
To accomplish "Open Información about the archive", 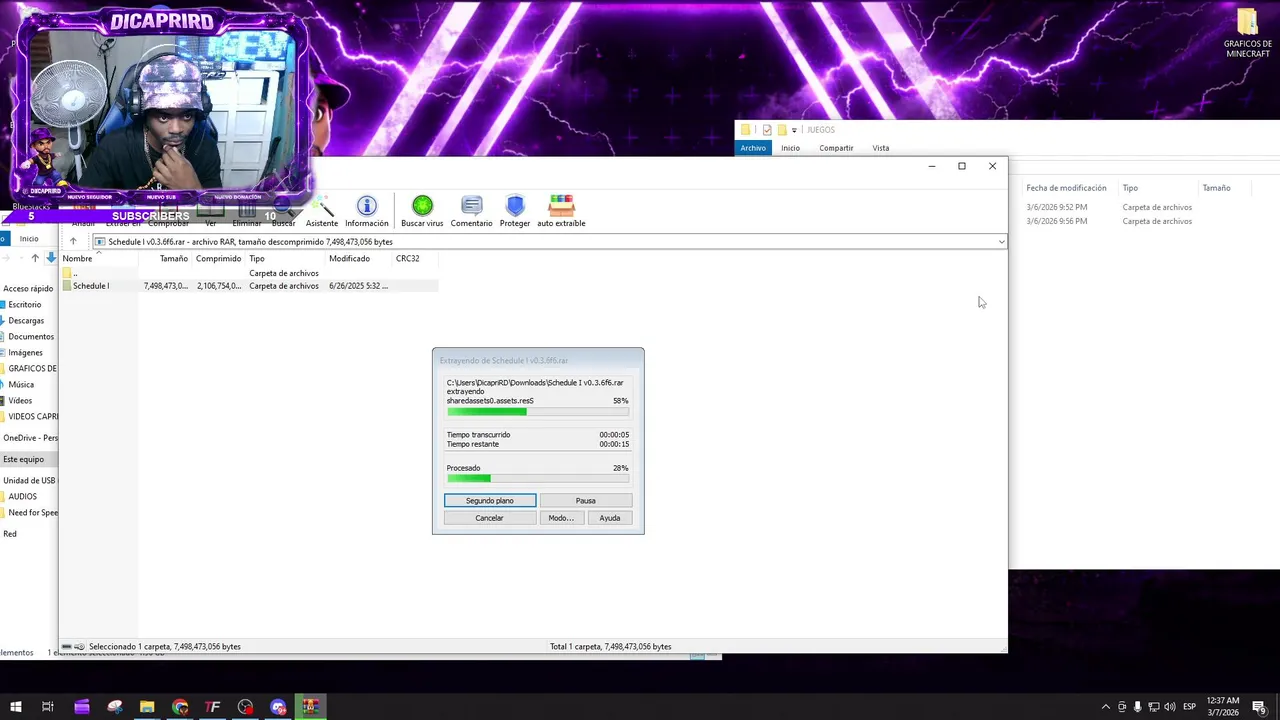I will [x=366, y=212].
